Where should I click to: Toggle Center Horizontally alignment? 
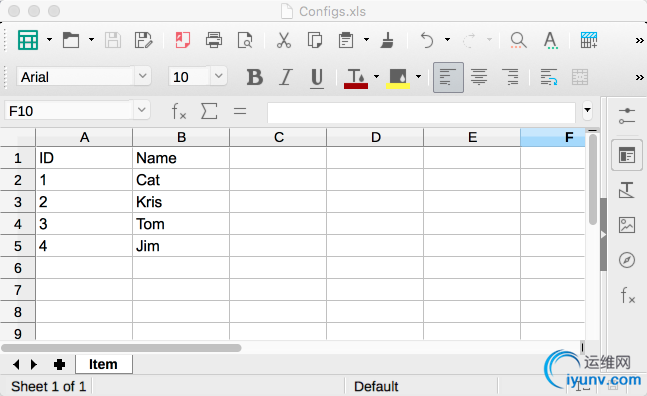pyautogui.click(x=479, y=77)
